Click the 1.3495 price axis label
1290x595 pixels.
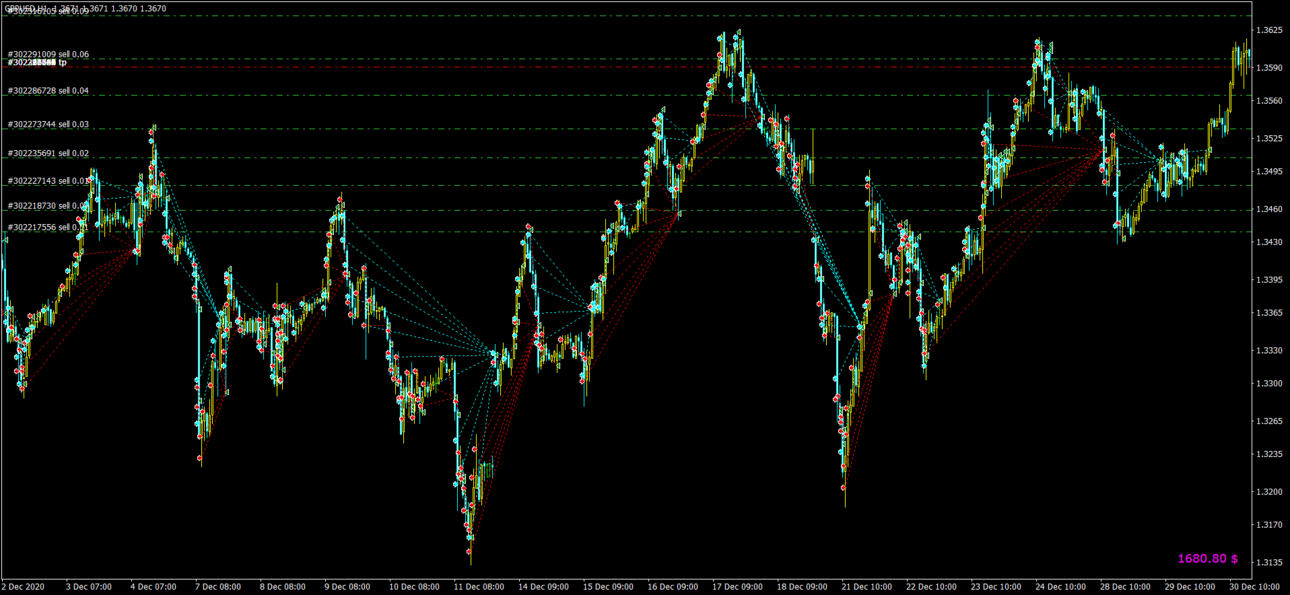point(1270,172)
